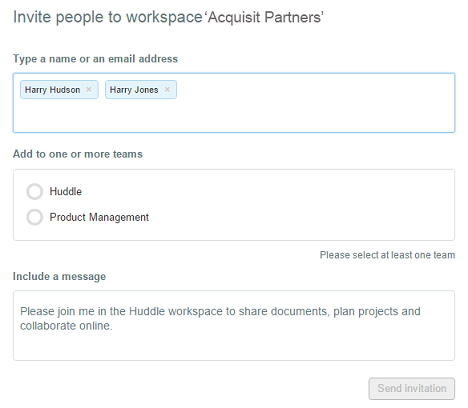Click the 'Invite people to workspace' heading text
The height and width of the screenshot is (408, 468).
(108, 17)
